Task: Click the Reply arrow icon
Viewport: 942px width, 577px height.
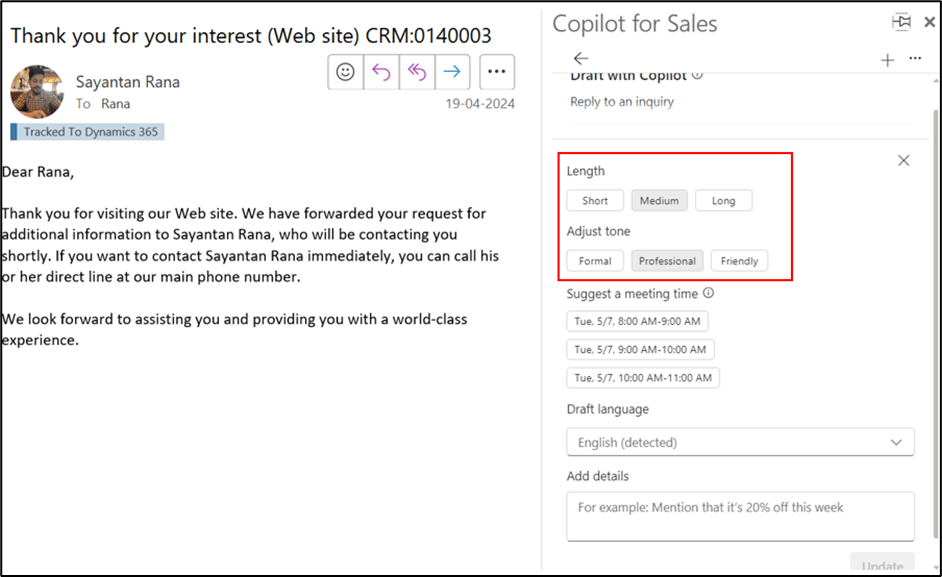Action: coord(381,72)
